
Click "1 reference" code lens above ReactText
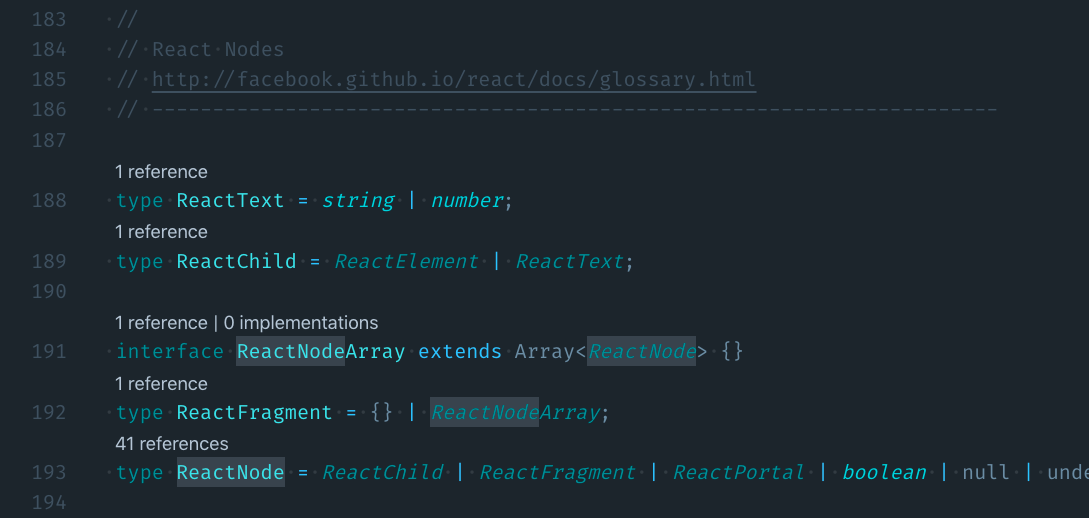pyautogui.click(x=161, y=172)
